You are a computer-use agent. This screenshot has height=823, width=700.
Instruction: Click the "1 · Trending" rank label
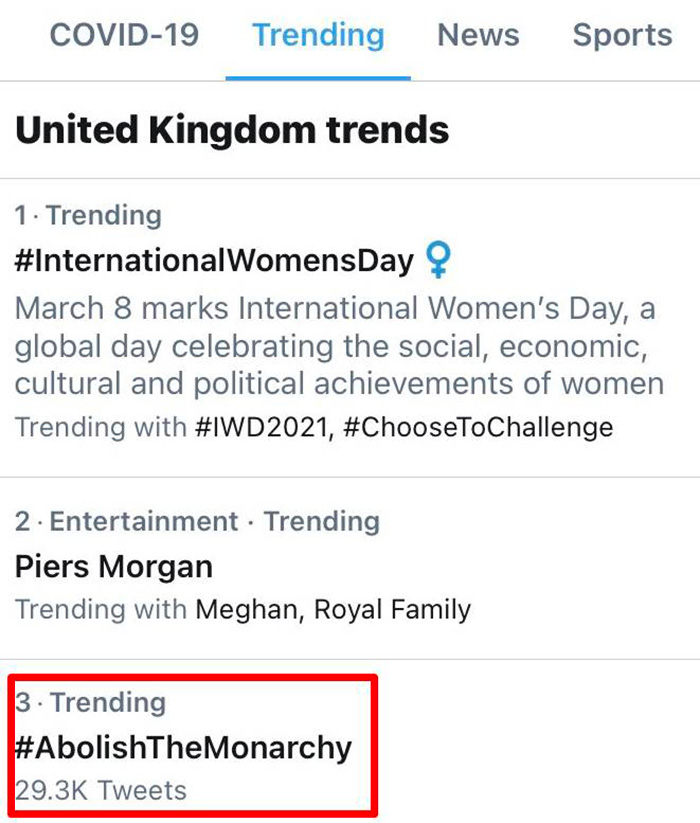[88, 215]
